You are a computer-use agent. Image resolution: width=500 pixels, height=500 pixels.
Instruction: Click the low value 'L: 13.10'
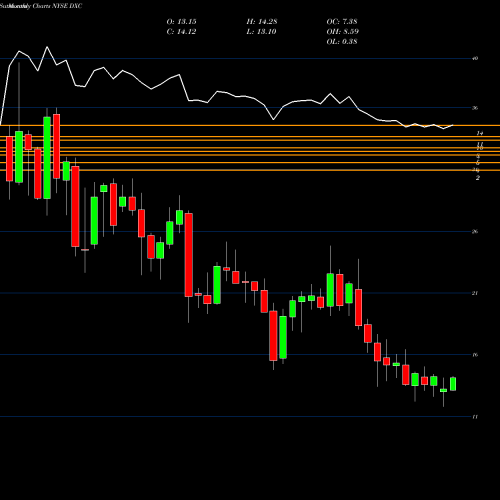tap(261, 32)
